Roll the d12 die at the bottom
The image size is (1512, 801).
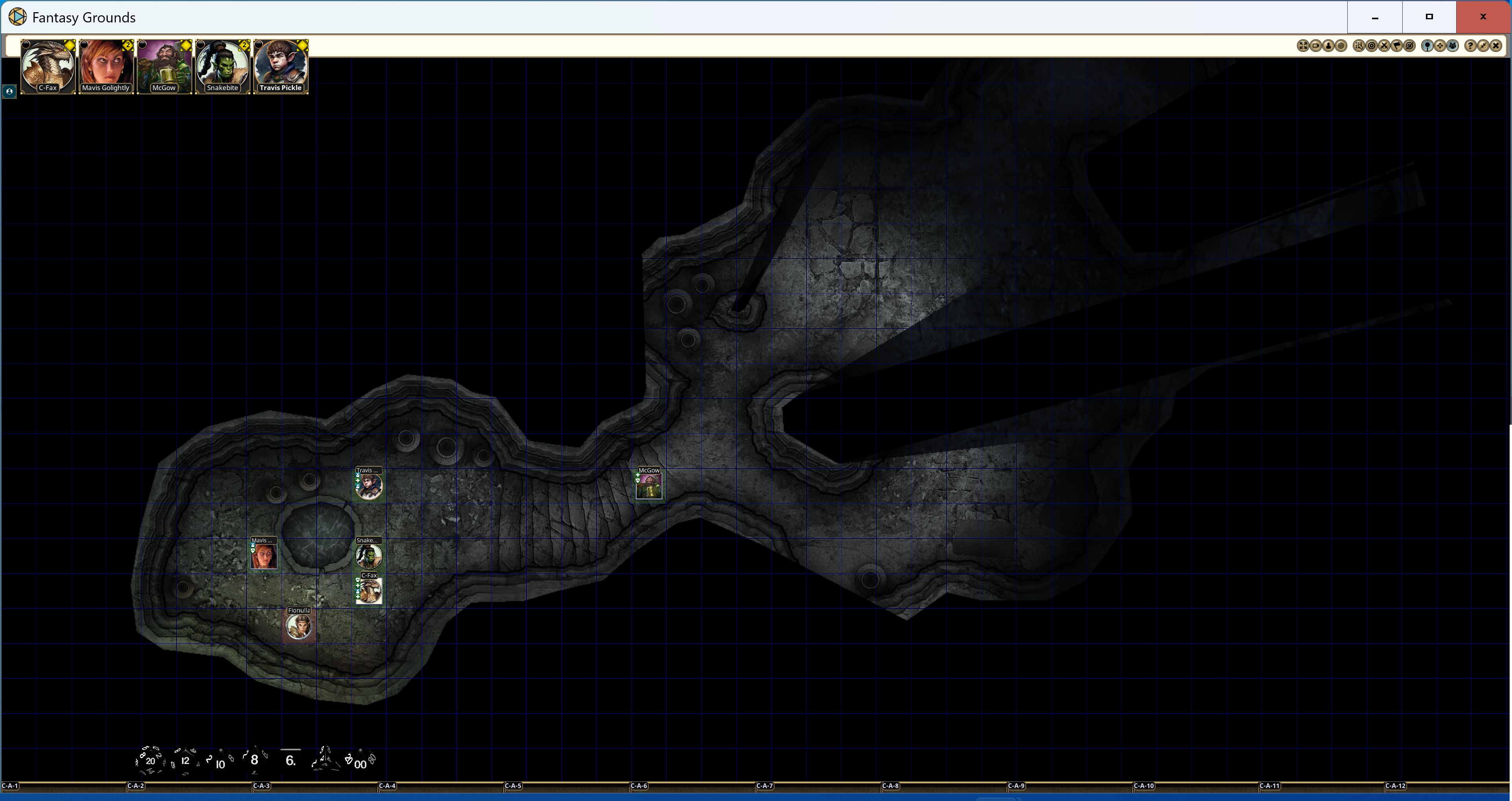185,761
